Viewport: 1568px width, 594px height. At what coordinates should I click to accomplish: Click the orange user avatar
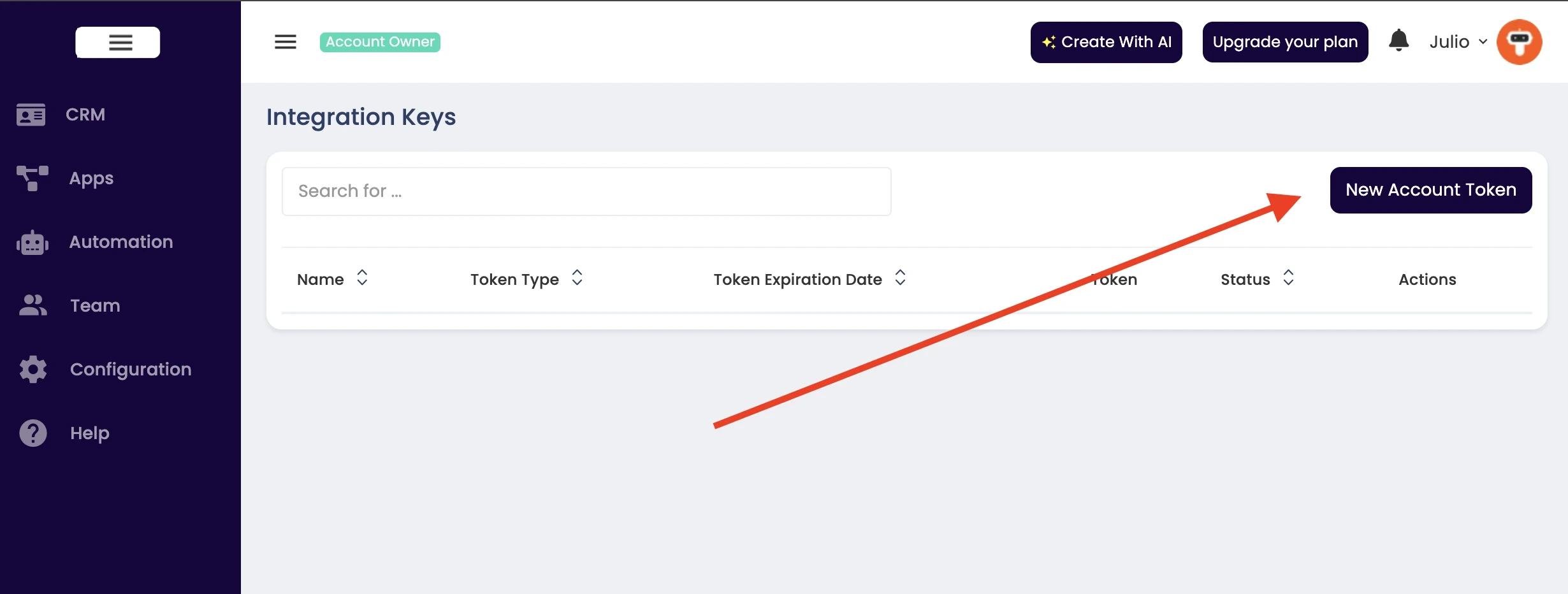pyautogui.click(x=1520, y=42)
